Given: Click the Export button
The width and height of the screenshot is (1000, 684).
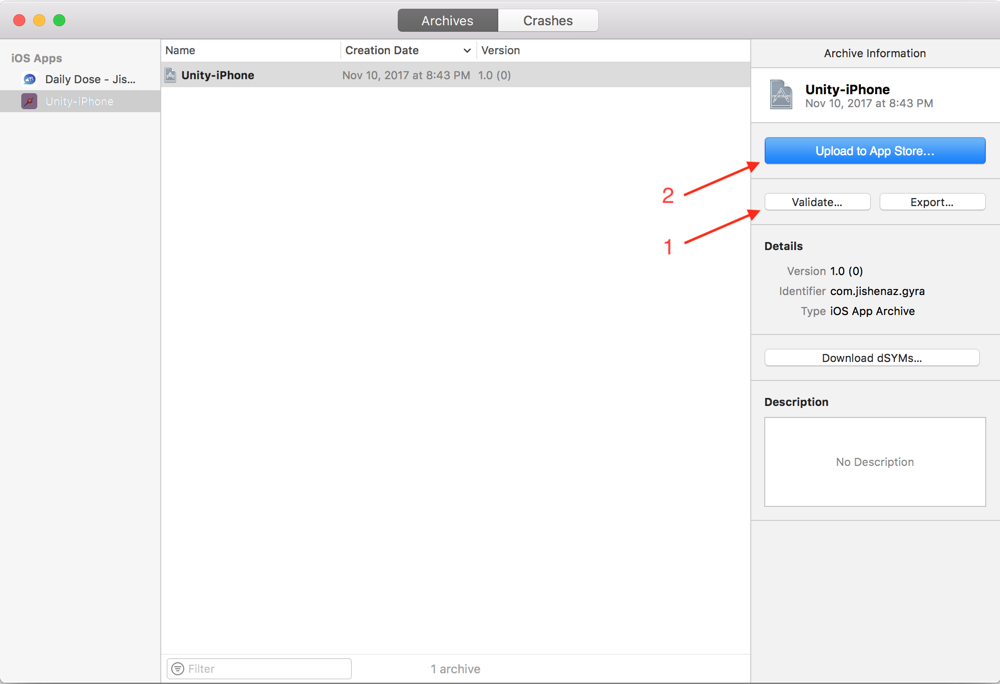Looking at the screenshot, I should (932, 202).
